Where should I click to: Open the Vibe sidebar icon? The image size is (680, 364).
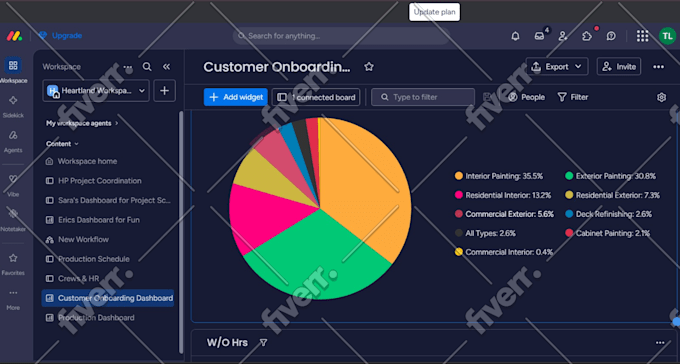[13, 179]
